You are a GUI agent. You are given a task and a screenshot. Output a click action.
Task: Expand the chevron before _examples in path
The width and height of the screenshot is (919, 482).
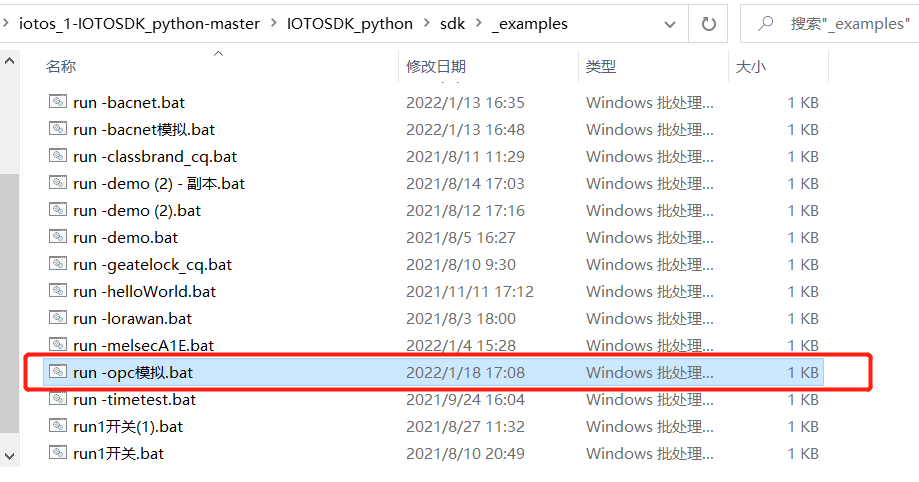475,23
